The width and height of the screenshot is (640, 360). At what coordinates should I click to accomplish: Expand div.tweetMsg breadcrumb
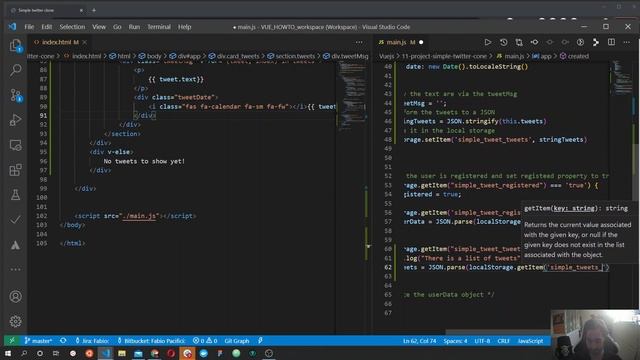346,56
